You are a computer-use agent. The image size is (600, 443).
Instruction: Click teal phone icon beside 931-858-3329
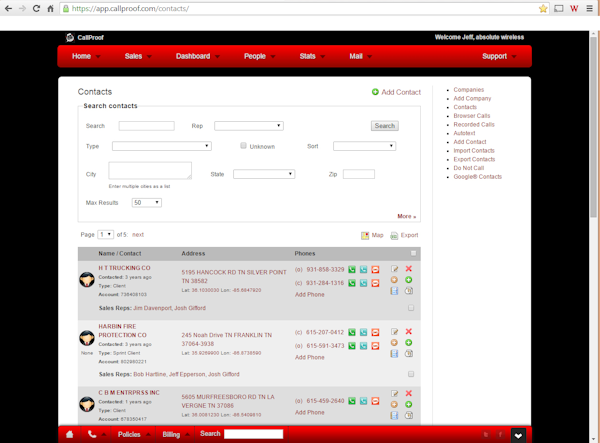point(364,270)
